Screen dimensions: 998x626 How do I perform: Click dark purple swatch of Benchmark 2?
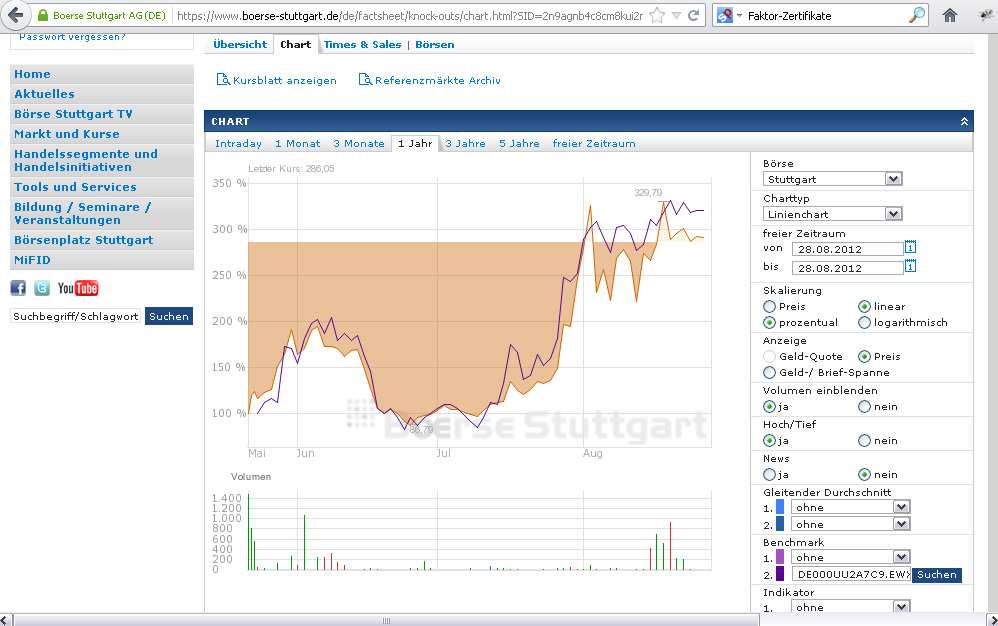780,574
